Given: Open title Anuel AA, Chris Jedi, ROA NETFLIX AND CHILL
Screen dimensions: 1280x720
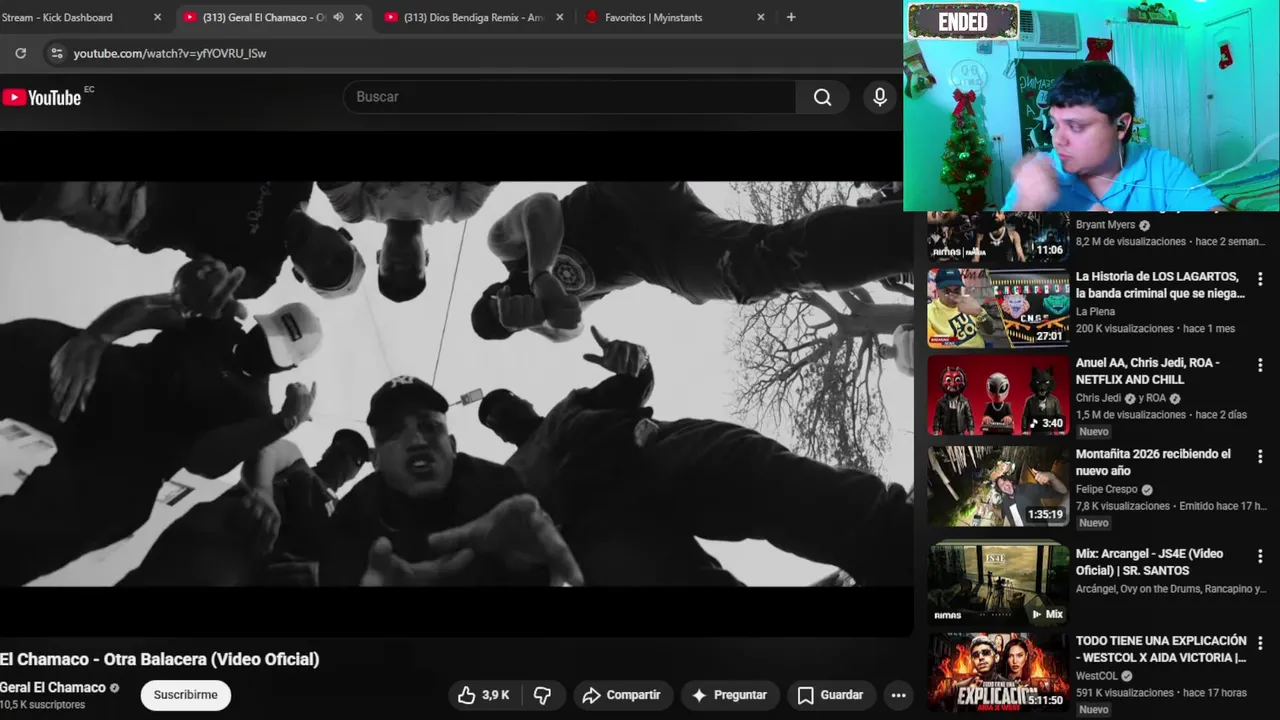Looking at the screenshot, I should pyautogui.click(x=1148, y=371).
